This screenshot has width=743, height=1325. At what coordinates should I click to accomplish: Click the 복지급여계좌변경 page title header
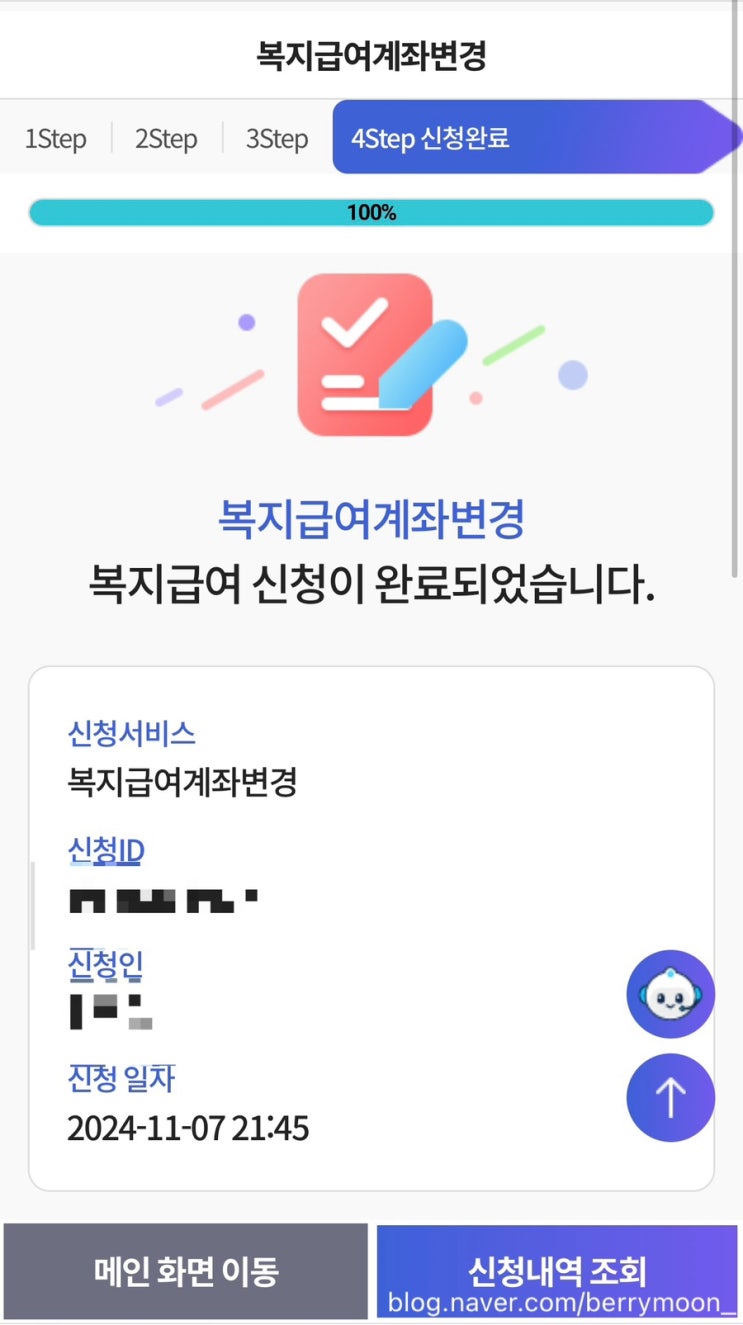click(x=371, y=56)
